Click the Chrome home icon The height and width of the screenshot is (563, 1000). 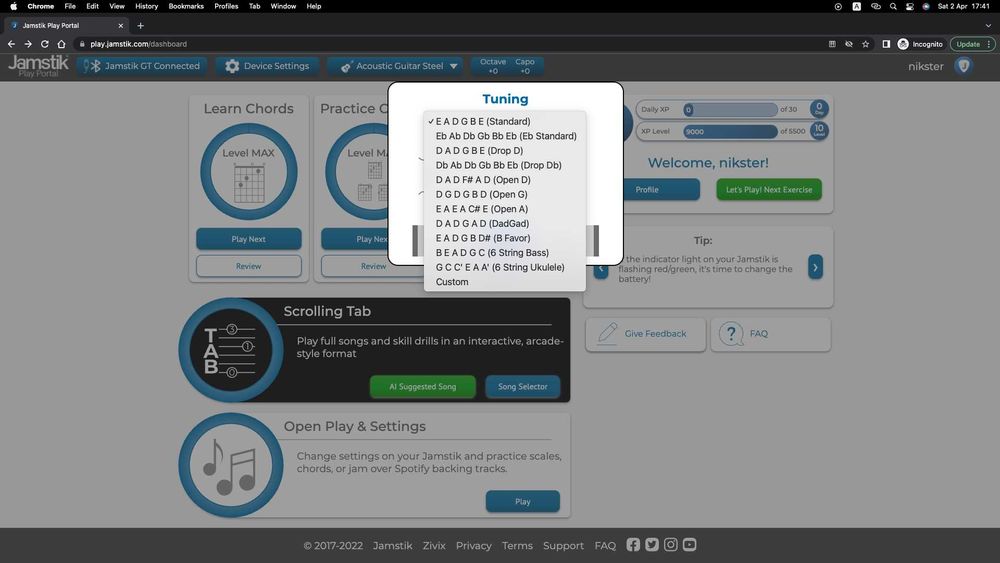[x=61, y=44]
